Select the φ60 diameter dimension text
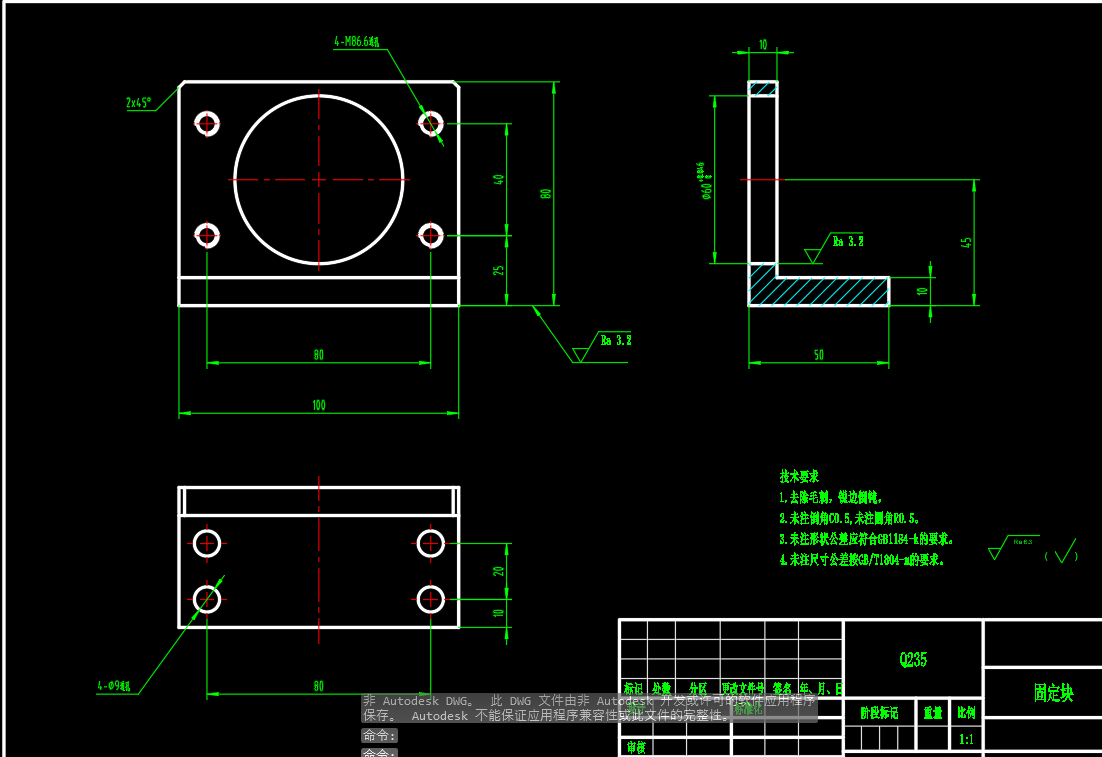This screenshot has width=1102, height=757. pyautogui.click(x=704, y=181)
